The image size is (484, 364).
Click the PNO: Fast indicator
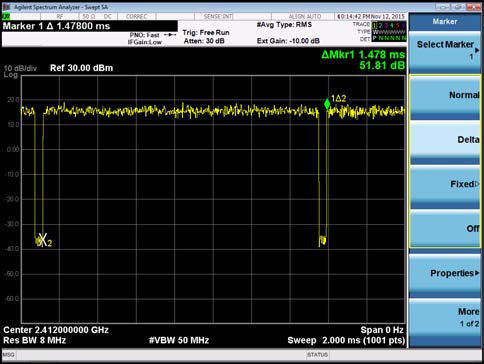[144, 35]
